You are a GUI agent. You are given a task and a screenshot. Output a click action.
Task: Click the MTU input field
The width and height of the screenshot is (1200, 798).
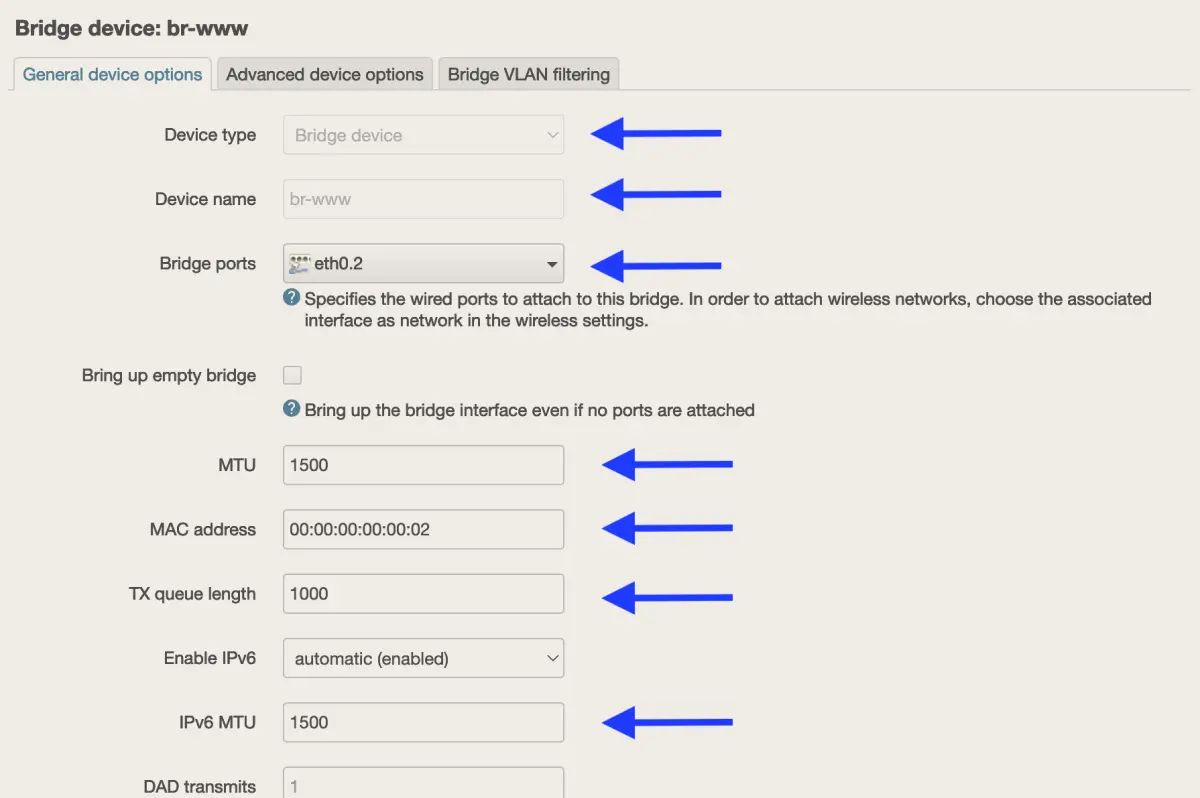coord(423,465)
